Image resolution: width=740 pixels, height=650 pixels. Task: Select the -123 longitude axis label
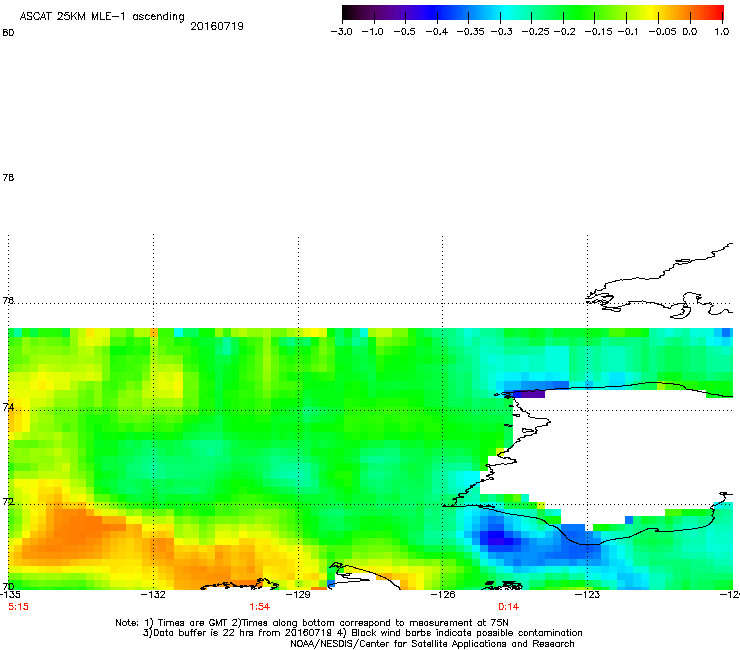click(588, 594)
